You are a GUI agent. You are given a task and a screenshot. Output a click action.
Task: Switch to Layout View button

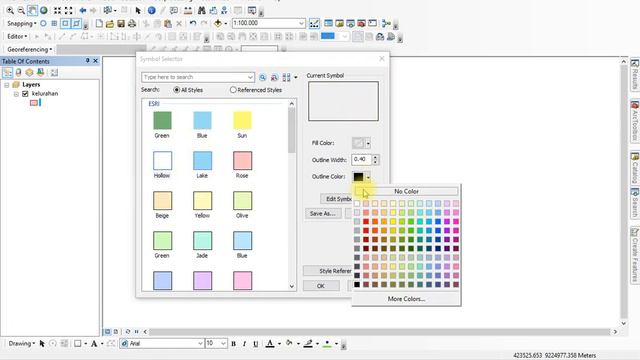point(116,332)
